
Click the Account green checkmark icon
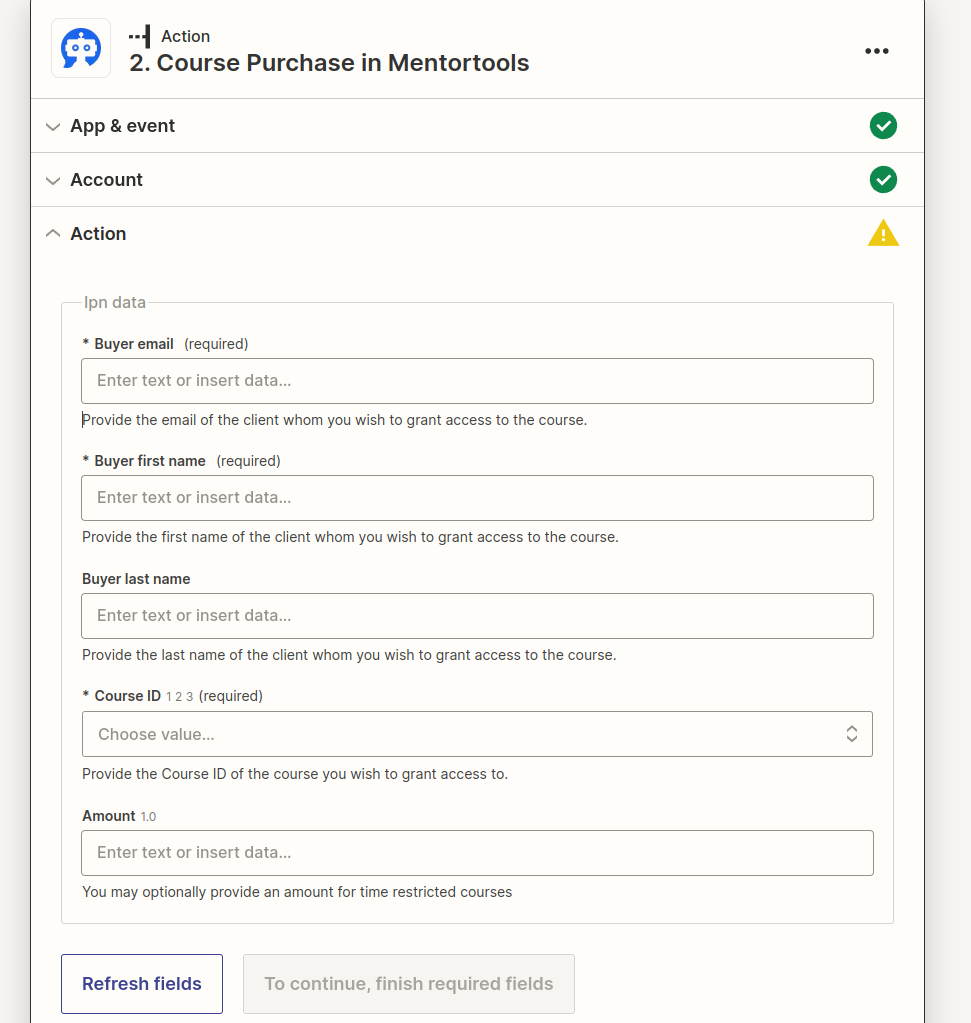point(883,179)
